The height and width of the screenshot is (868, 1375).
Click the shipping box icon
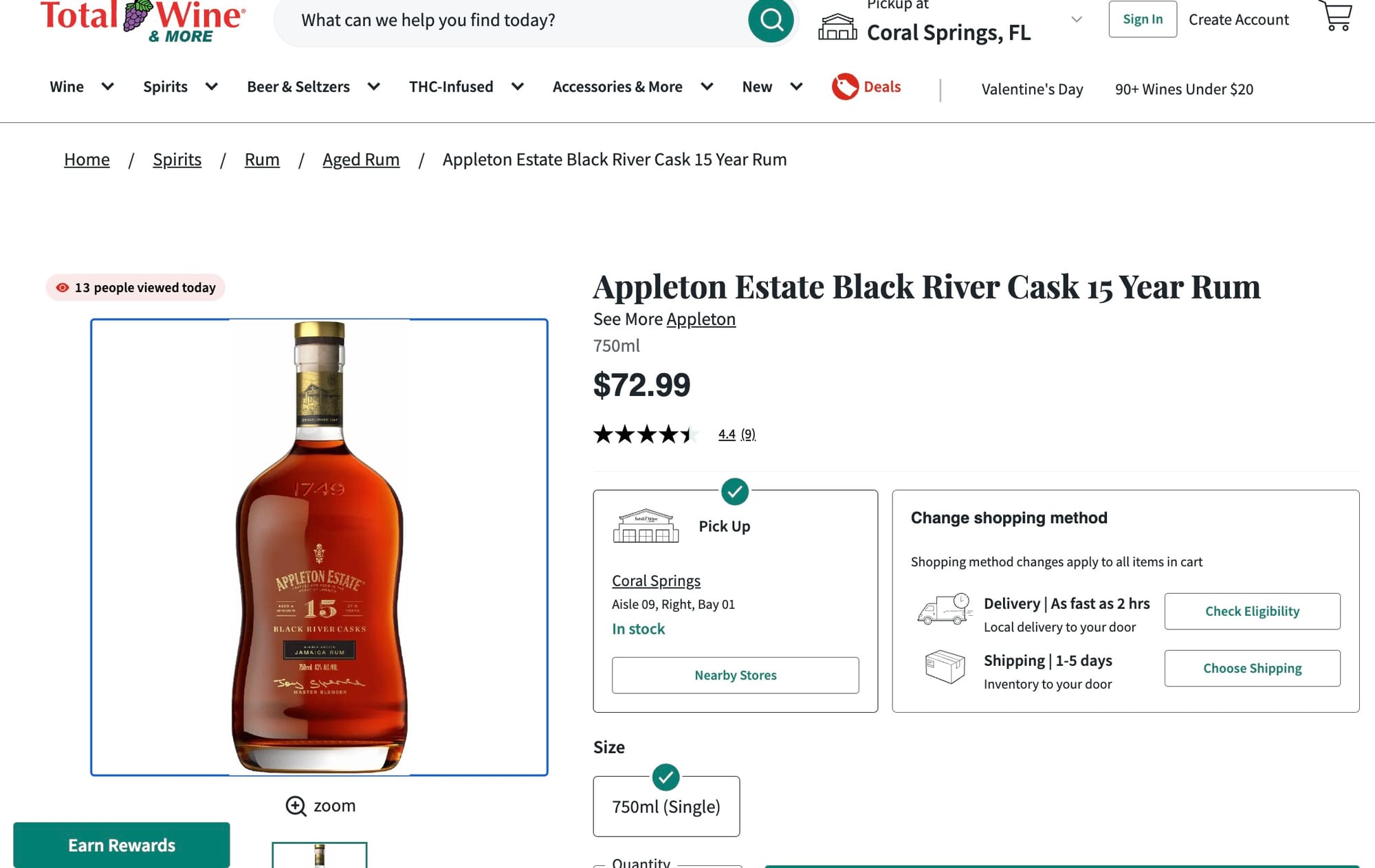945,667
